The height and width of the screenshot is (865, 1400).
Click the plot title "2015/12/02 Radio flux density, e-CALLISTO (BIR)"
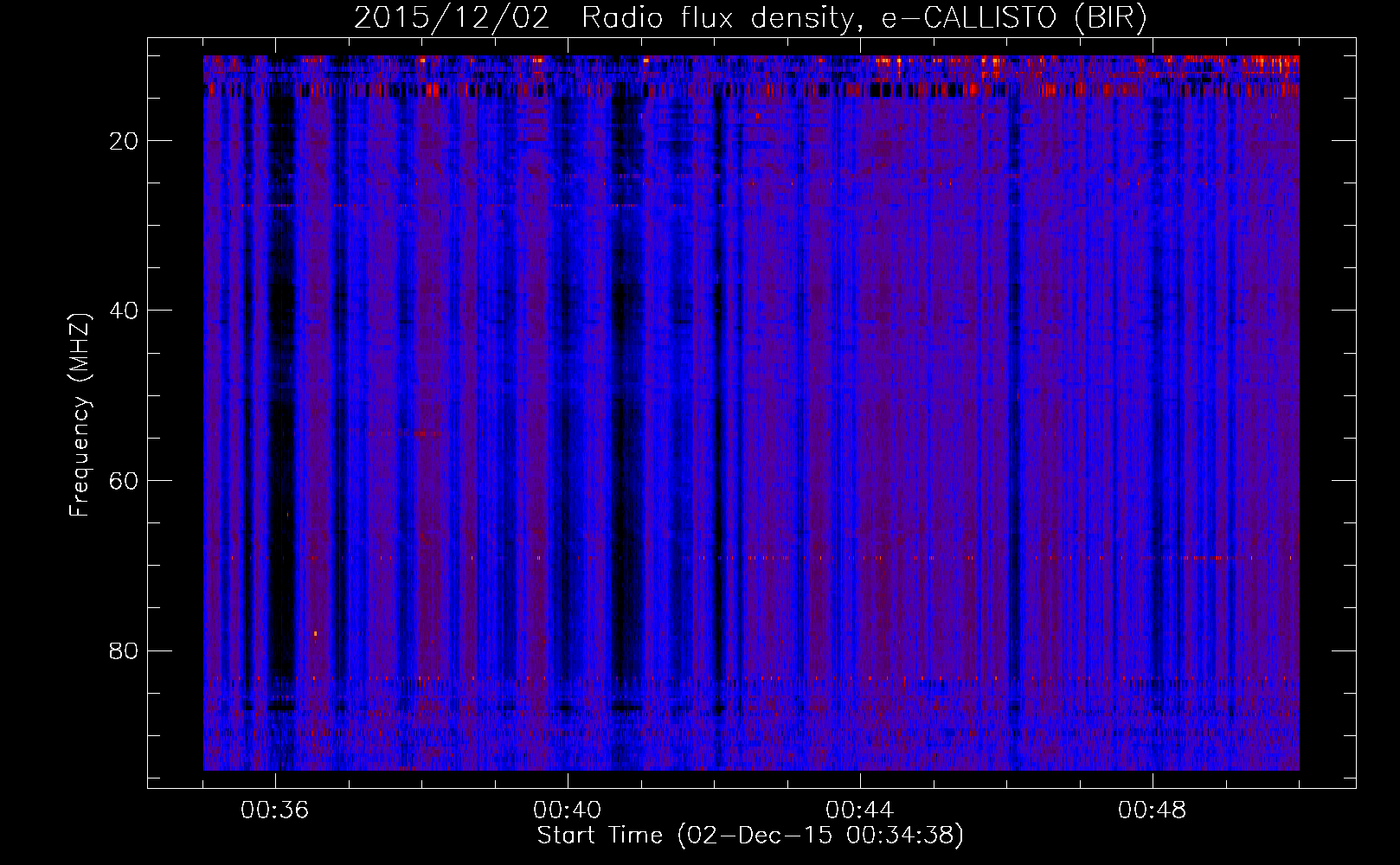click(x=750, y=18)
